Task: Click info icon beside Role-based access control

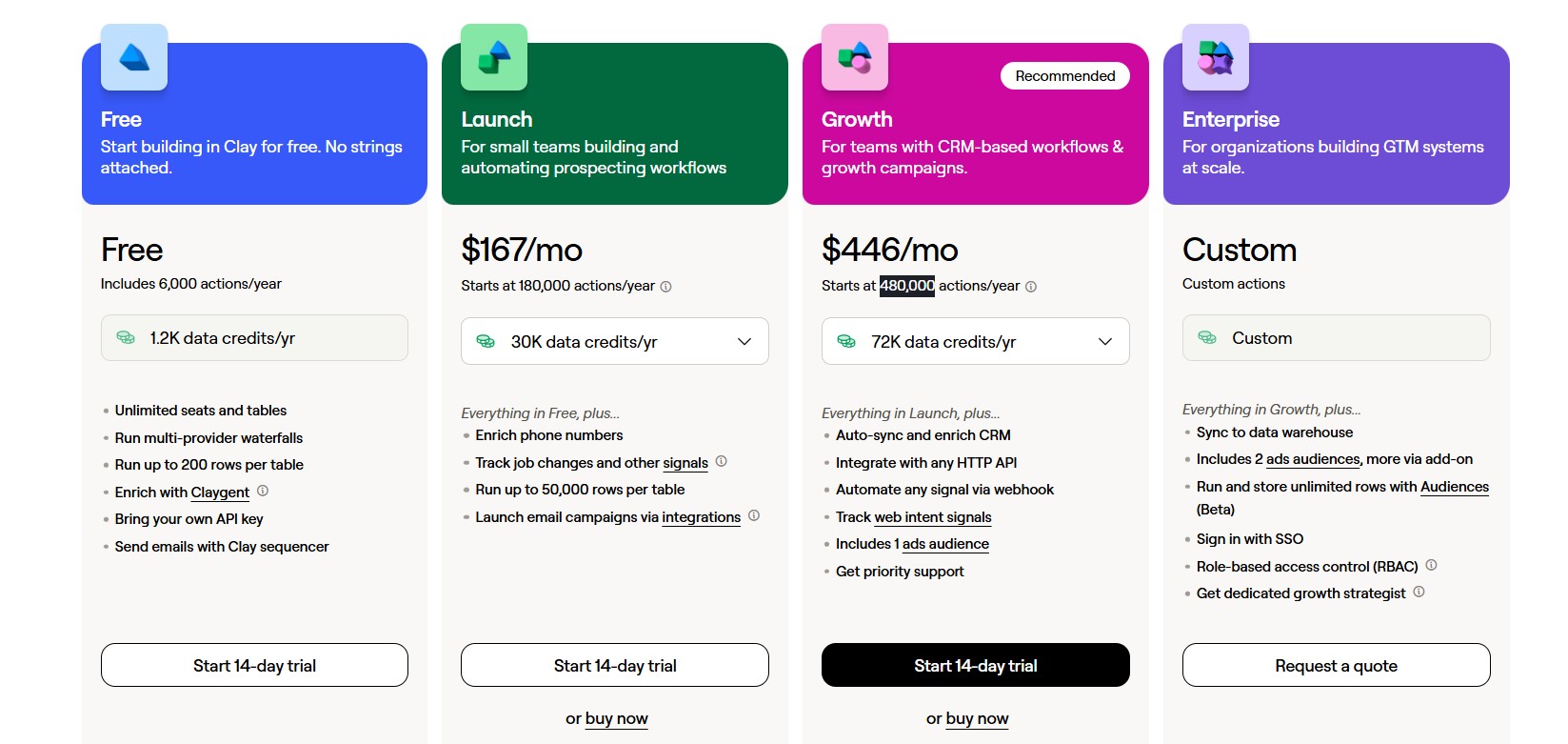Action: (x=1431, y=565)
